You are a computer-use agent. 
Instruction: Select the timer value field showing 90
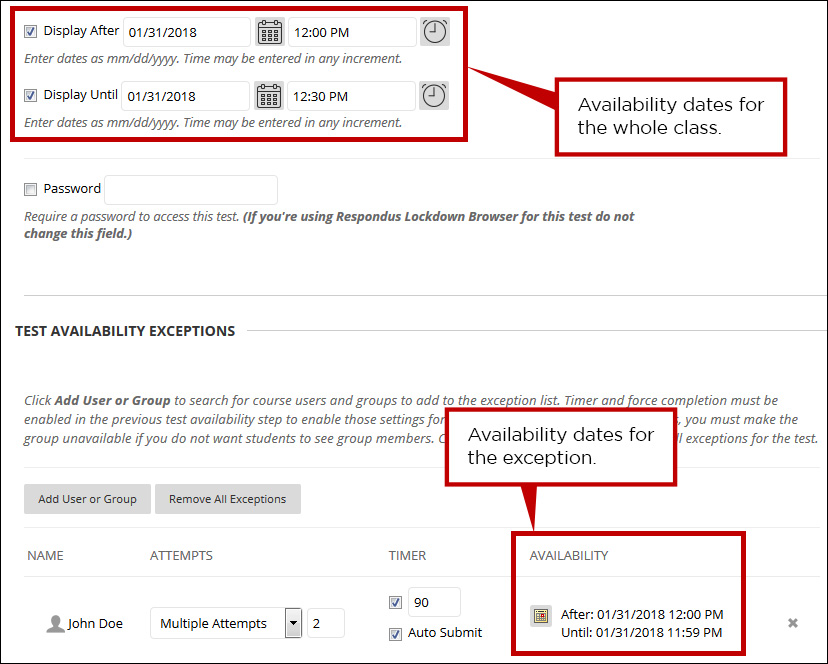(x=433, y=602)
